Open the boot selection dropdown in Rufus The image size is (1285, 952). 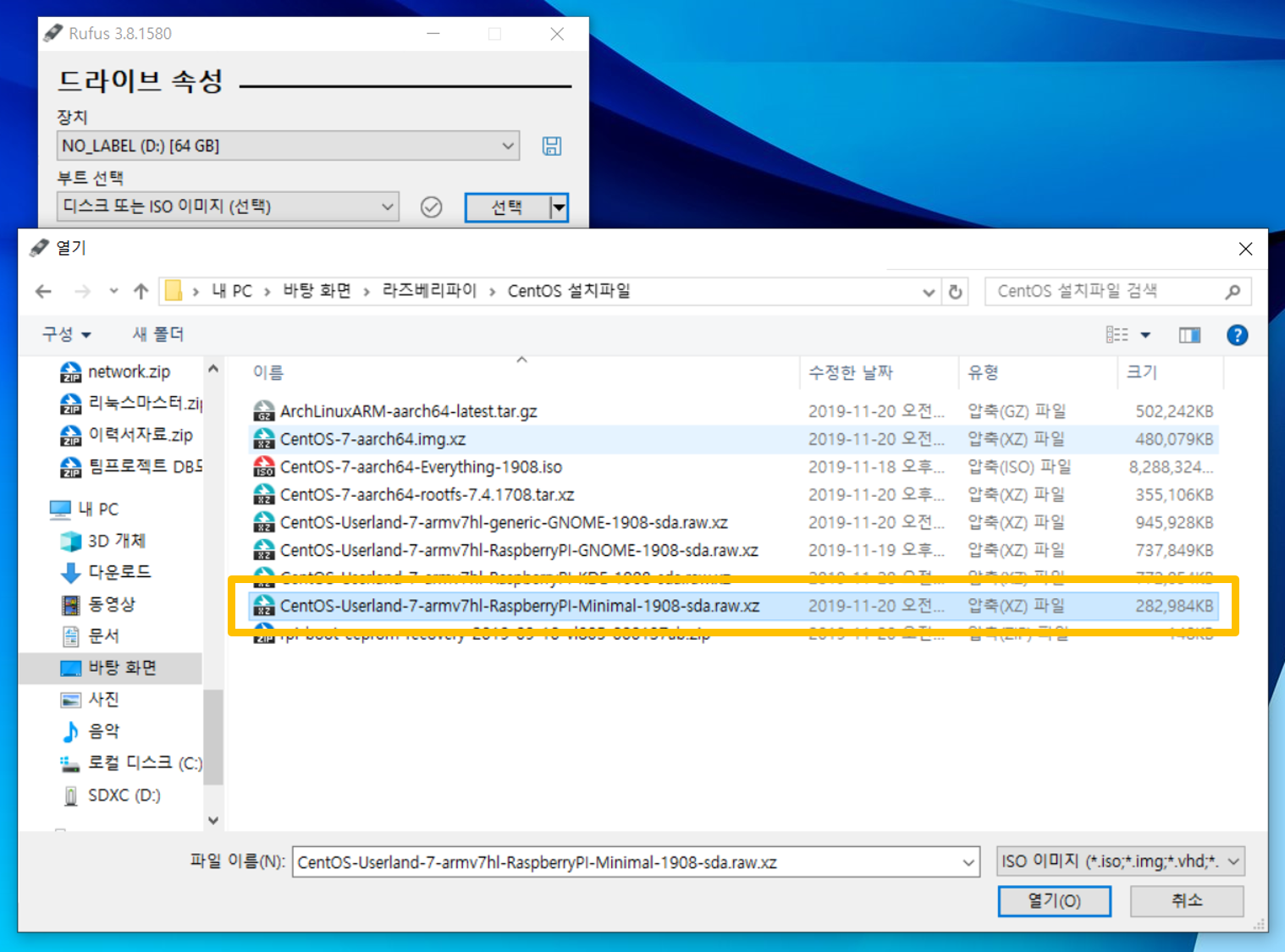pyautogui.click(x=228, y=206)
